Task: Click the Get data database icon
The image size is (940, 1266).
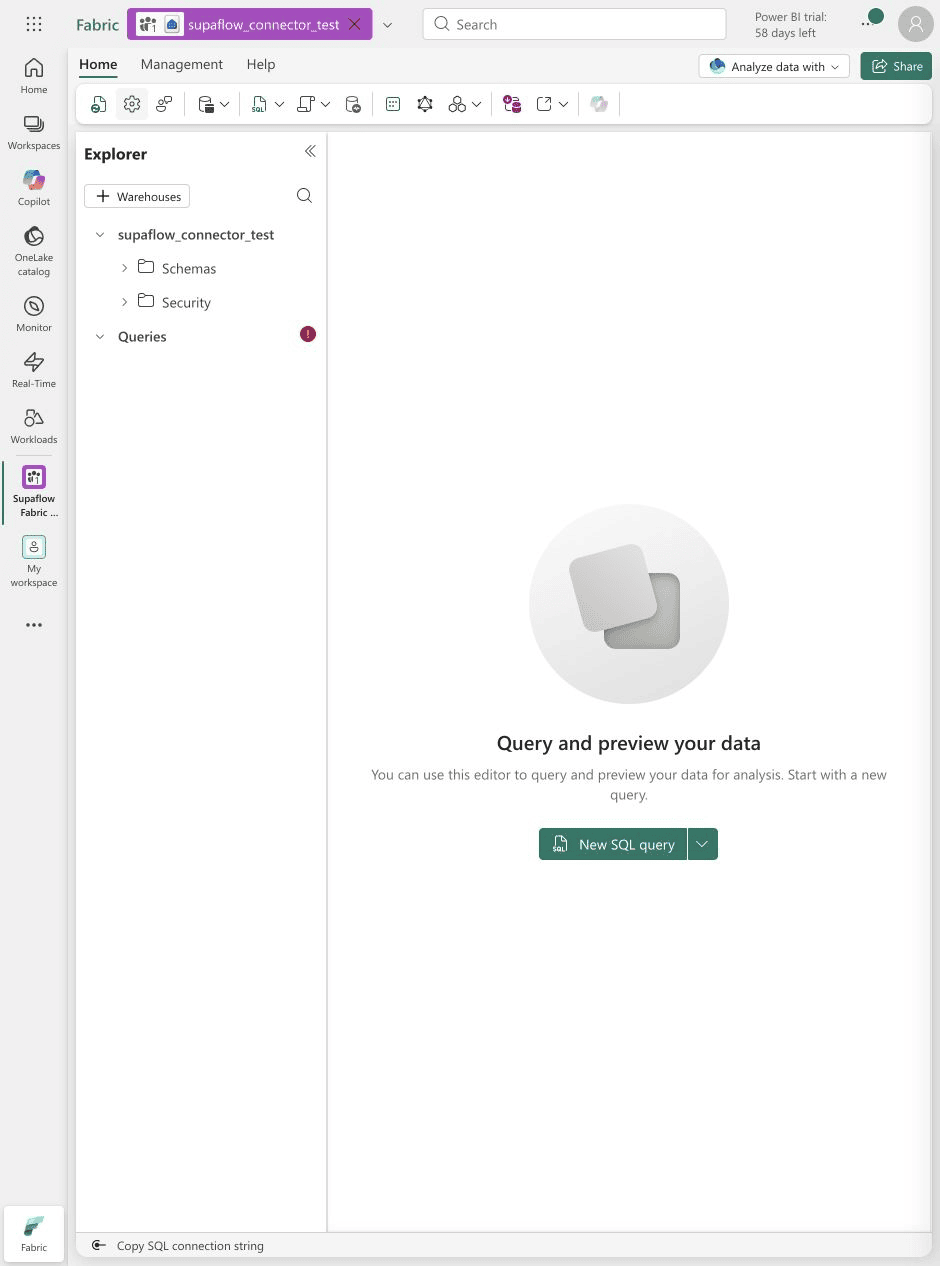Action: [206, 104]
